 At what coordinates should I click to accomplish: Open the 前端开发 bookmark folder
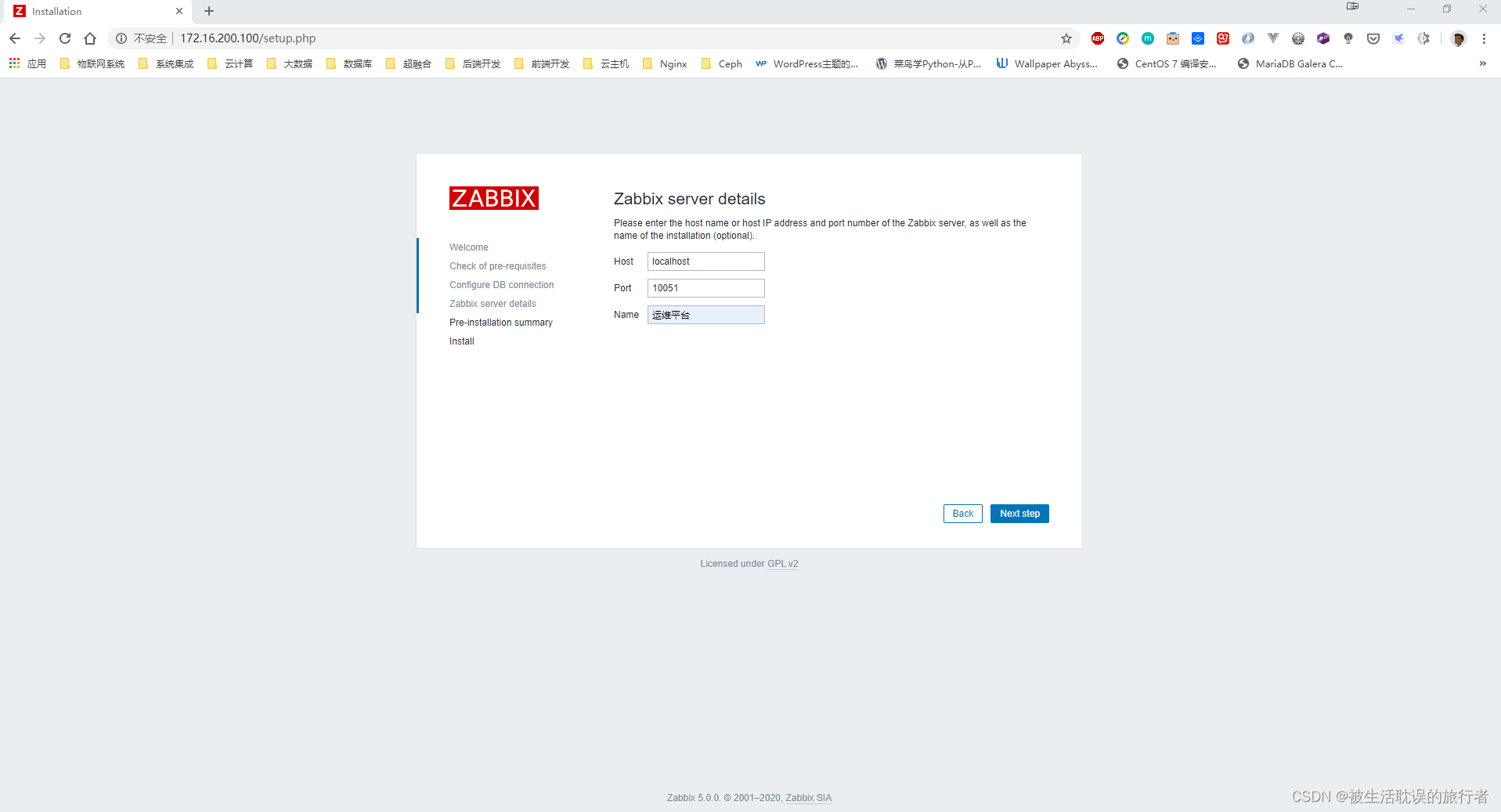(542, 63)
